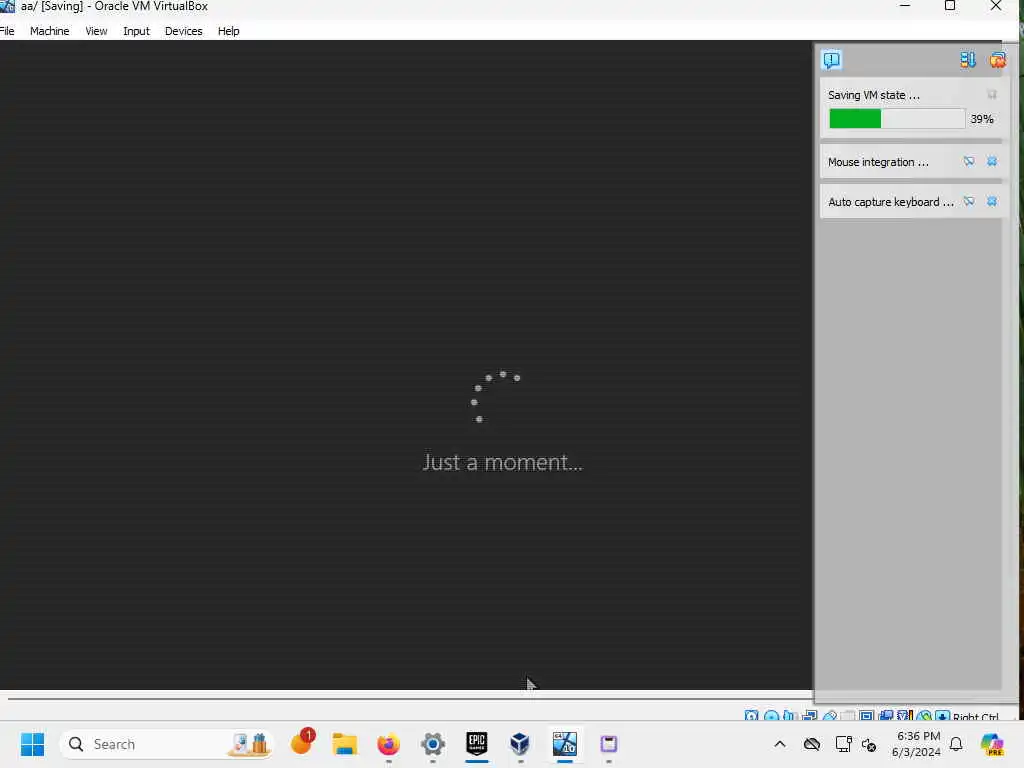Viewport: 1024px width, 768px height.
Task: Click the delete all notifications icon
Action: pos(997,60)
